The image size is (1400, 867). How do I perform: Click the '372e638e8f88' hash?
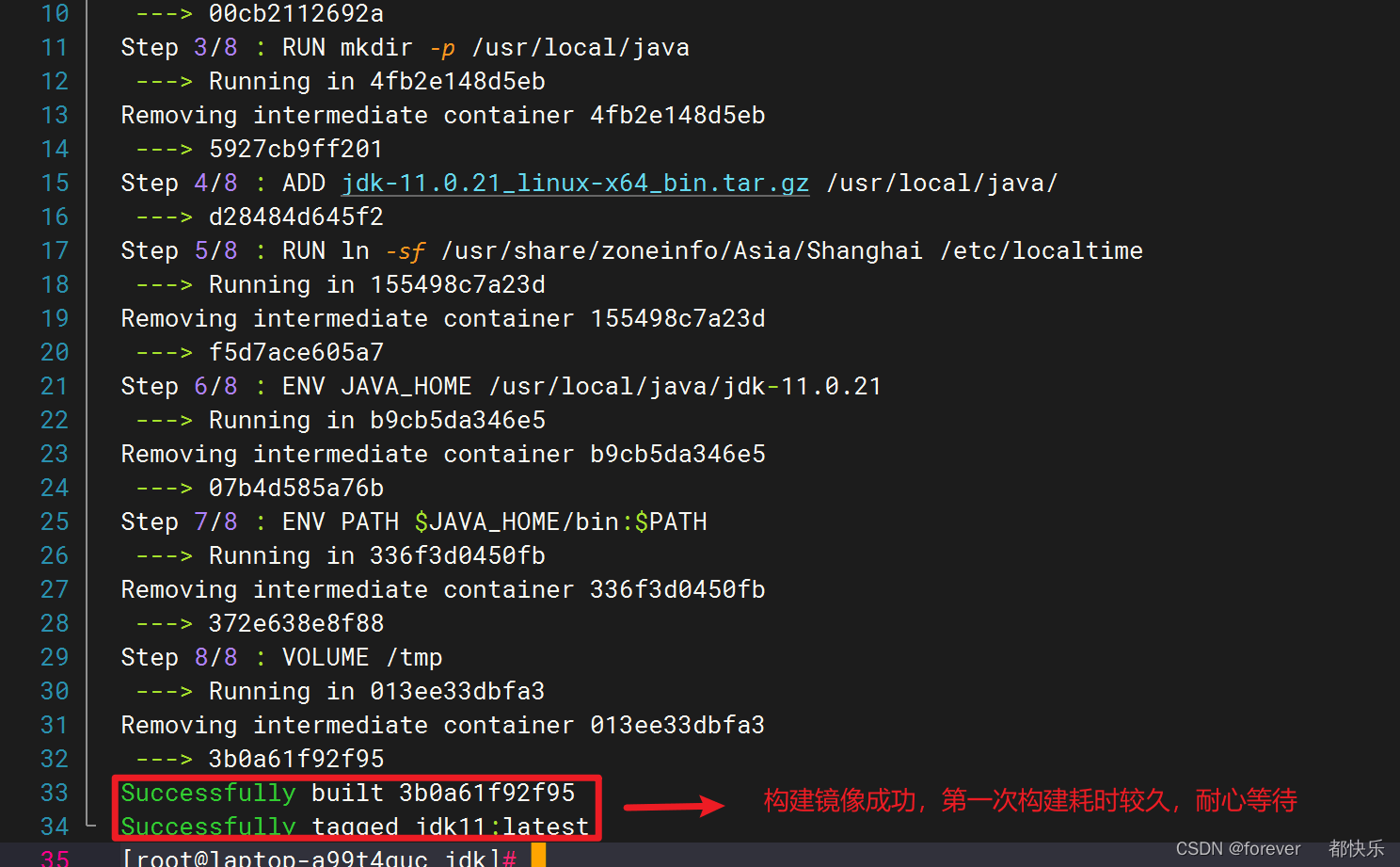coord(296,623)
